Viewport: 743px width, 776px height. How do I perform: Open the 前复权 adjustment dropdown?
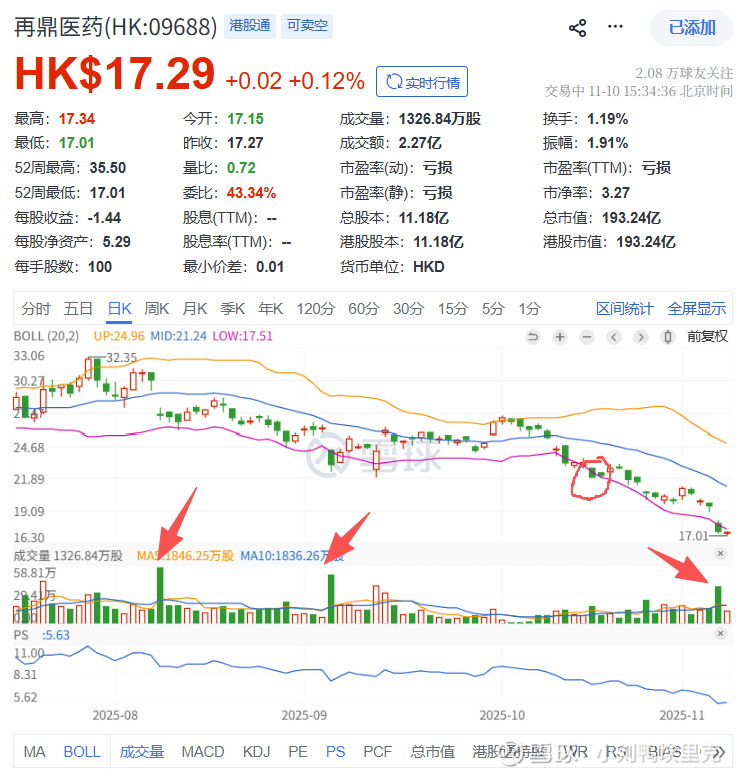pos(707,337)
